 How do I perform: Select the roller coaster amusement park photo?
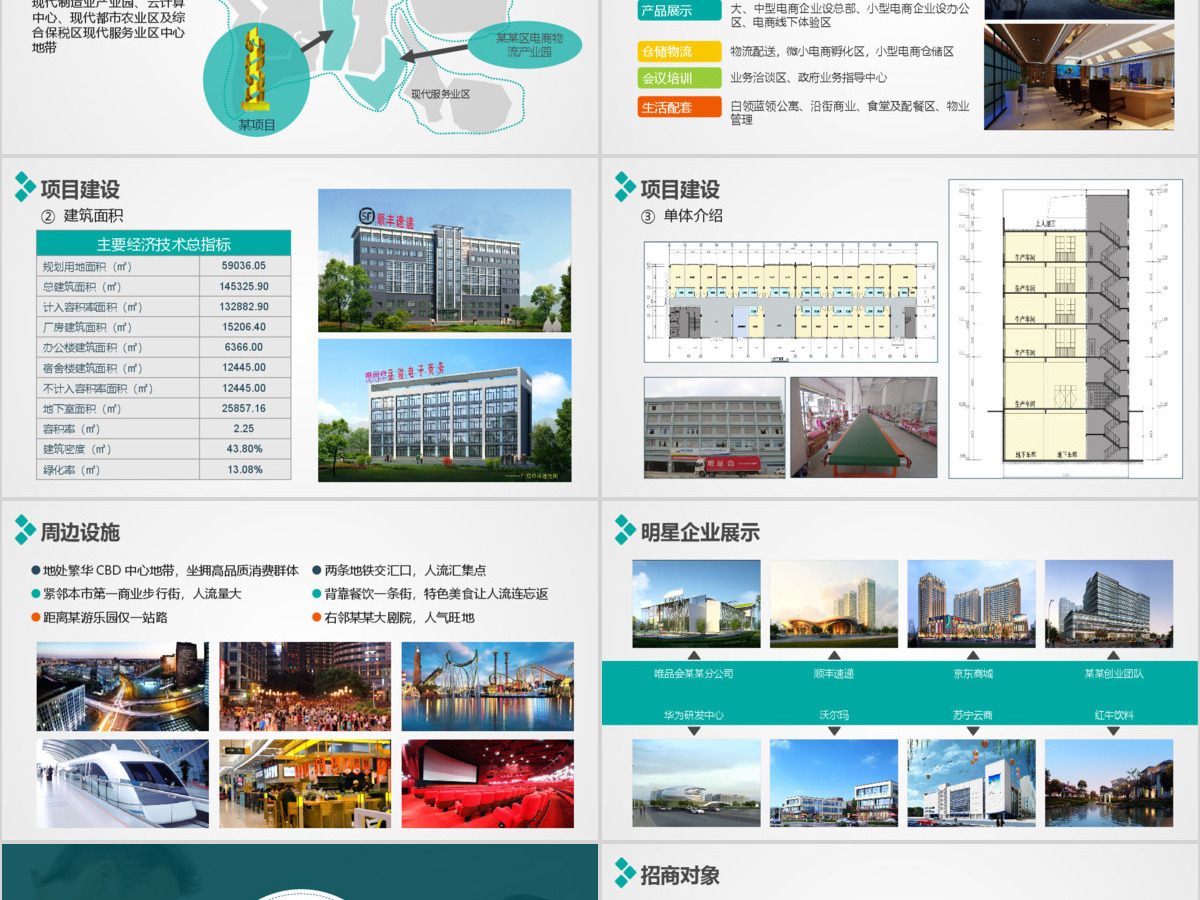coord(488,686)
